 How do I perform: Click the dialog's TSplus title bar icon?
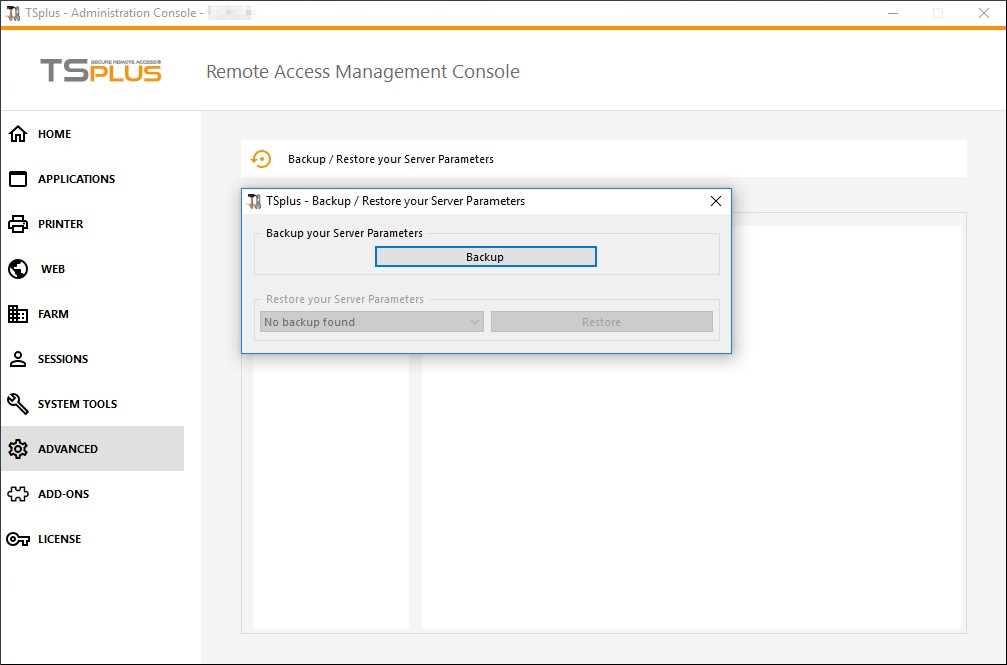tap(255, 201)
